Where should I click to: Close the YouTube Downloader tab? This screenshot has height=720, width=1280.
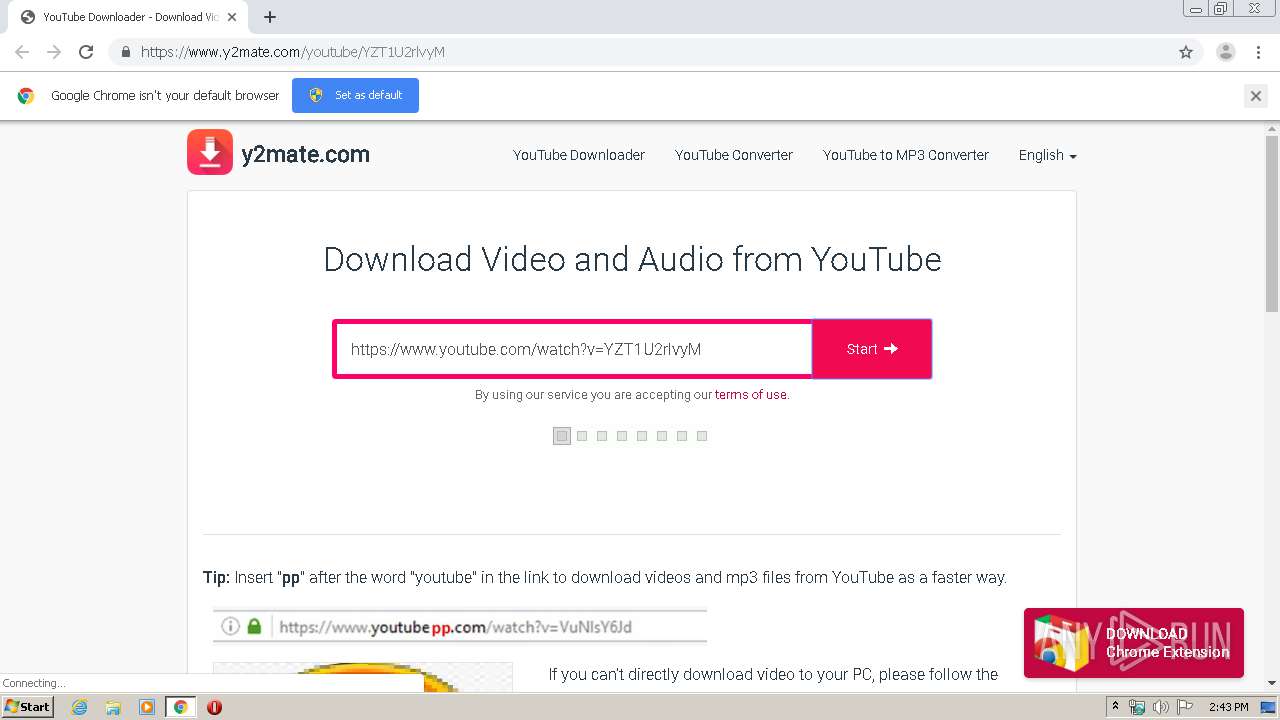click(233, 17)
